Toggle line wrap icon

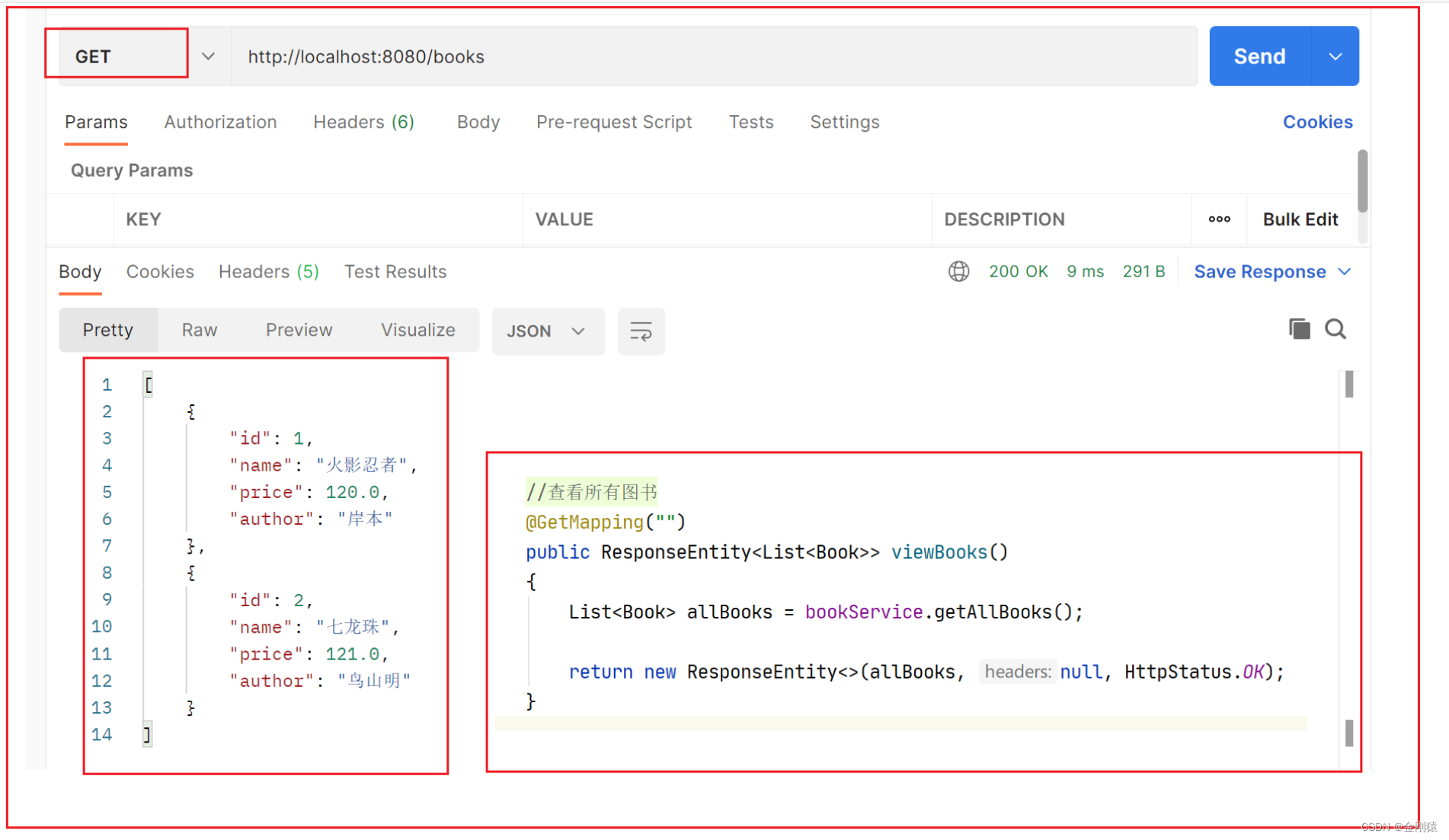coord(641,331)
